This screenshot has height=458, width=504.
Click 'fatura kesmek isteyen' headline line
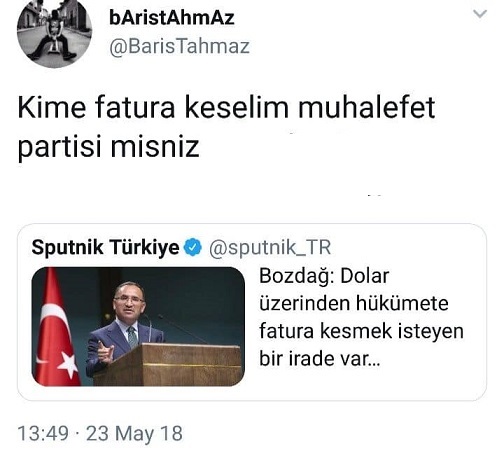click(x=361, y=332)
